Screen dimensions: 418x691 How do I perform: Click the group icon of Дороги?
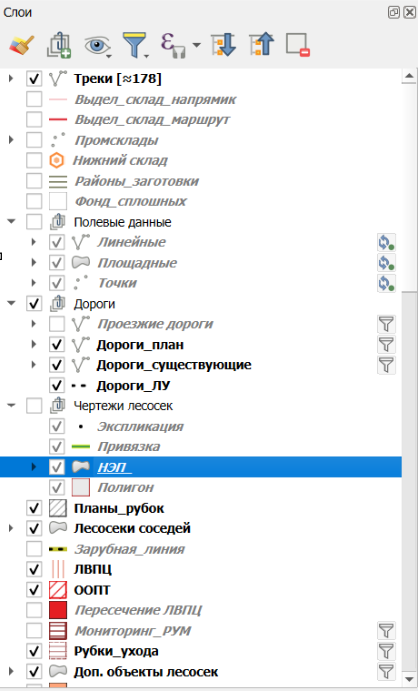click(x=58, y=304)
